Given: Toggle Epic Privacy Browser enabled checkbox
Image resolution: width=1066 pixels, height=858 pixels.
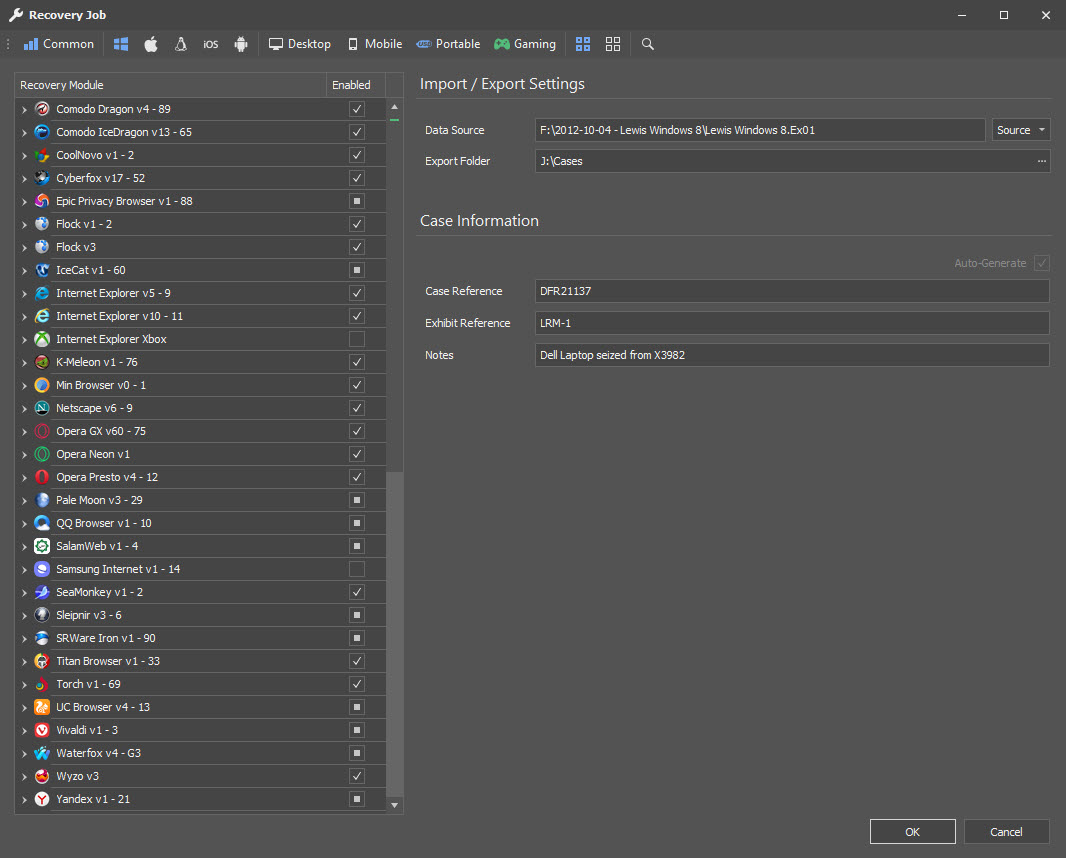Looking at the screenshot, I should coord(357,201).
